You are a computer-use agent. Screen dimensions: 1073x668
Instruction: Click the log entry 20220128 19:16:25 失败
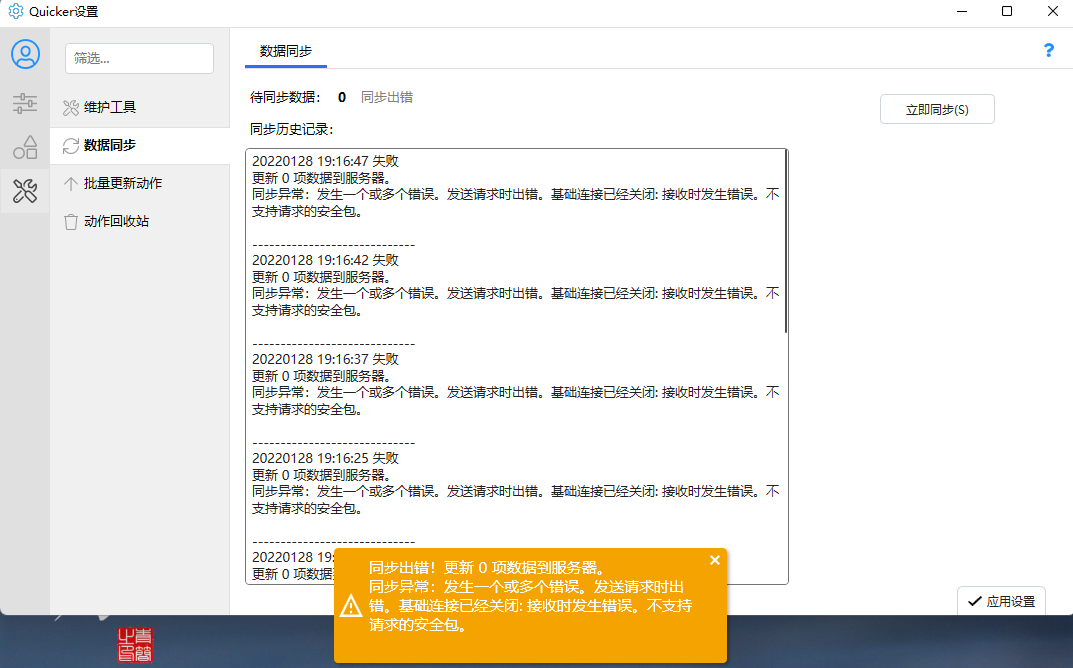pyautogui.click(x=325, y=458)
